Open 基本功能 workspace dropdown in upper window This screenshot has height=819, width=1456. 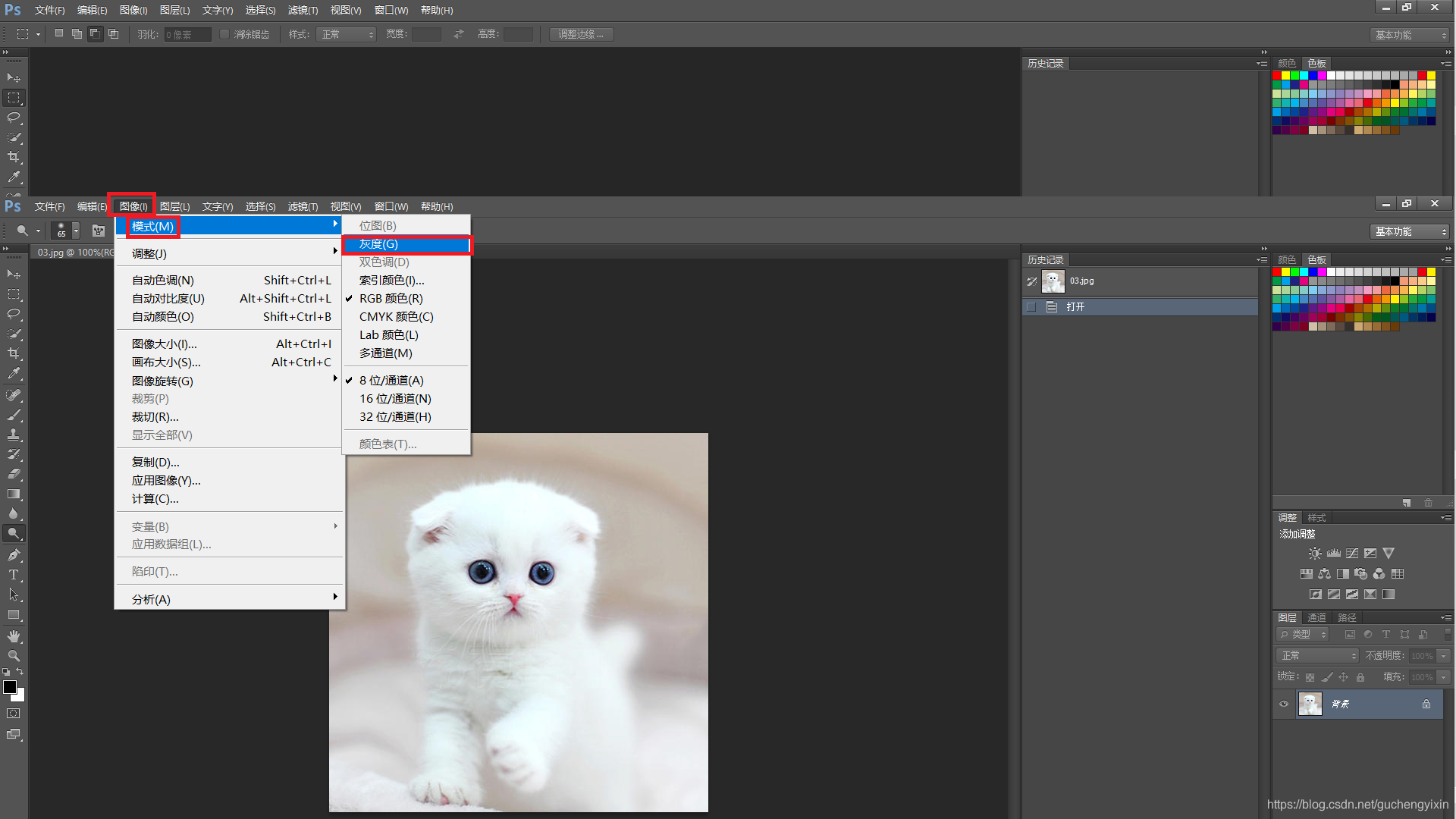tap(1410, 35)
